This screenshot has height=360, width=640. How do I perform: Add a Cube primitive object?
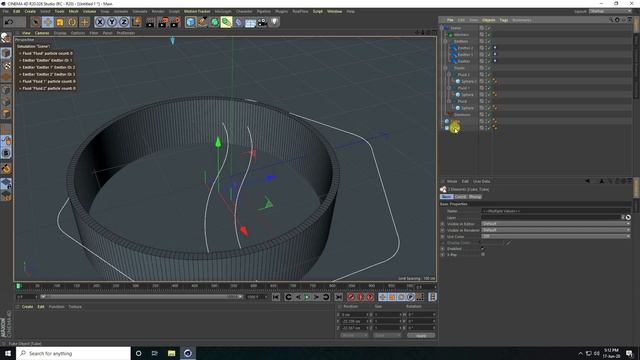pyautogui.click(x=190, y=22)
